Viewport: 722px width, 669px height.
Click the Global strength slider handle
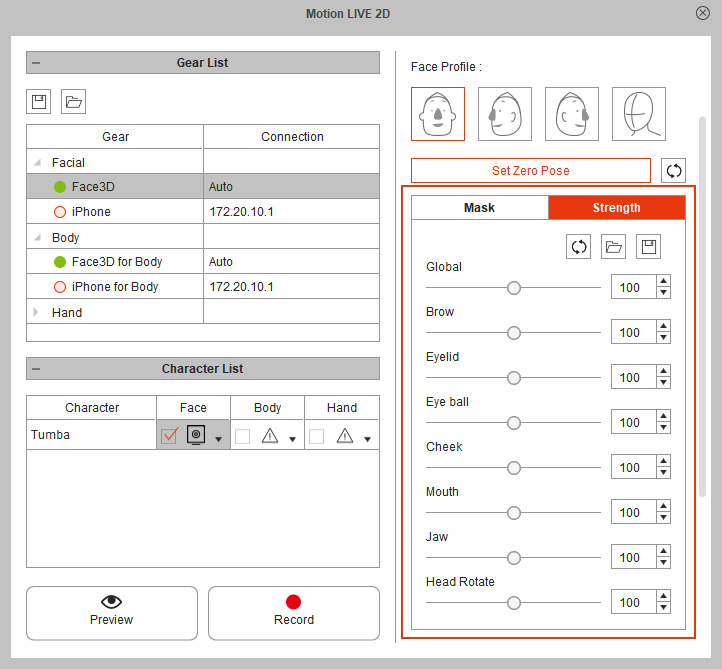(x=514, y=288)
